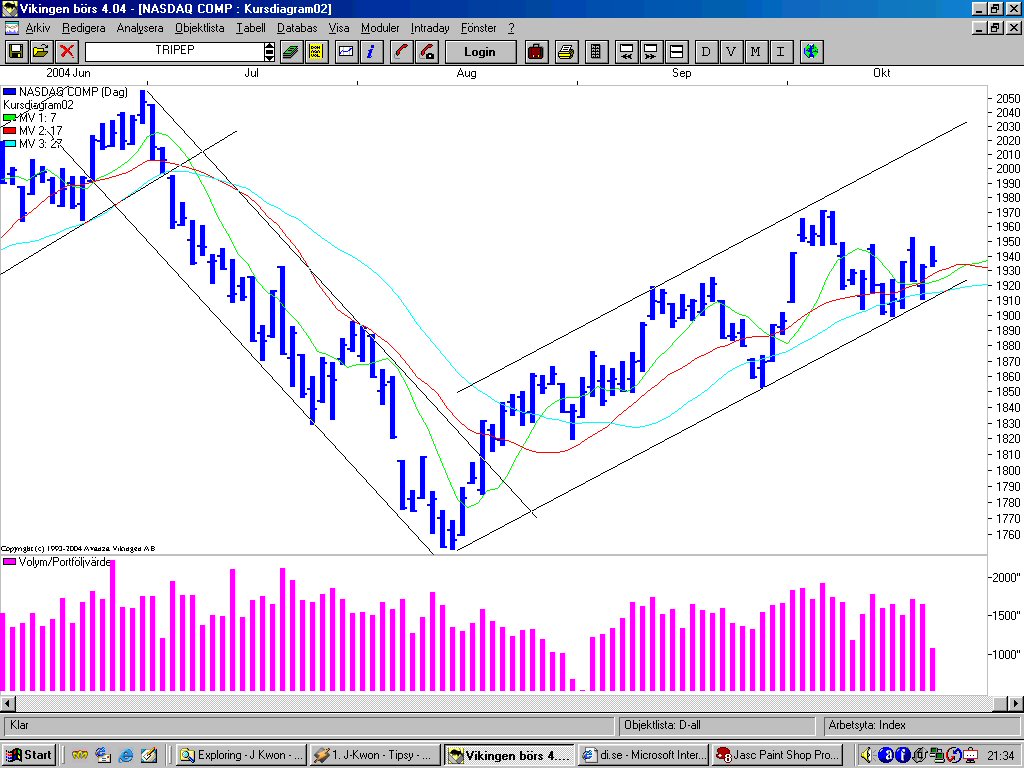The height and width of the screenshot is (768, 1024).
Task: Click the green money stack icon
Action: 291,52
